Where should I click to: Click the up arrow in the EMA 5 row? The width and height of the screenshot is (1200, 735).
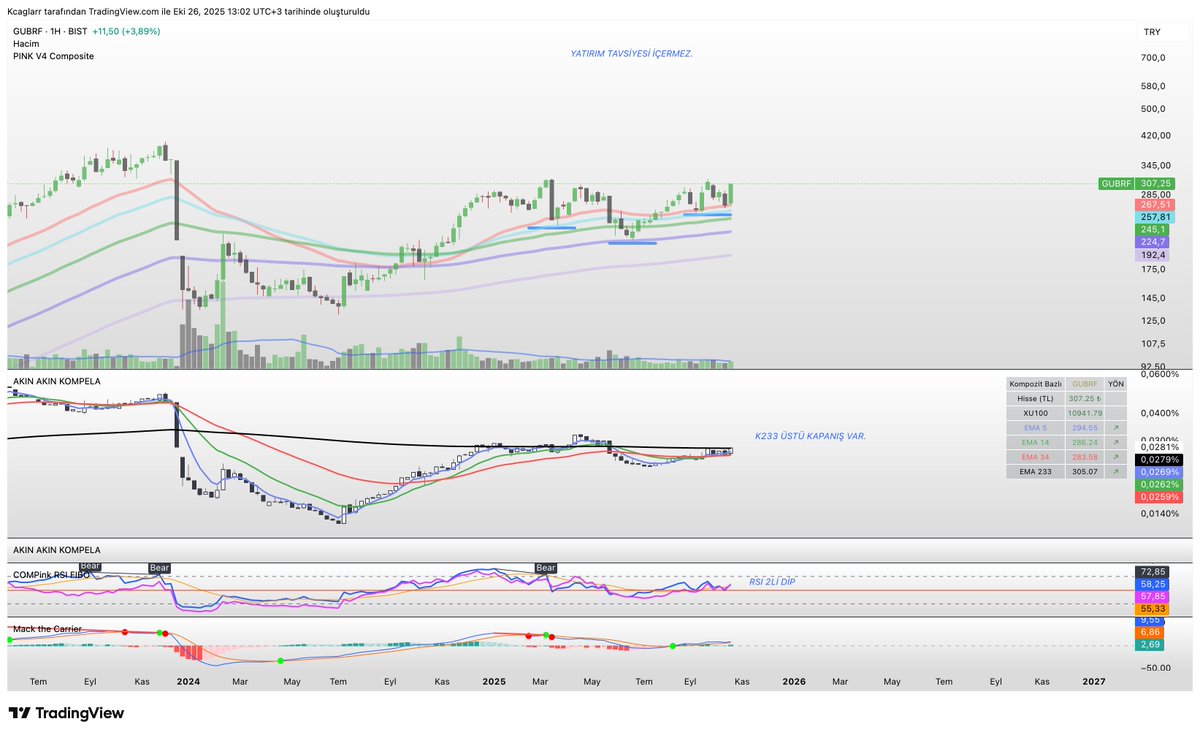(x=1115, y=427)
